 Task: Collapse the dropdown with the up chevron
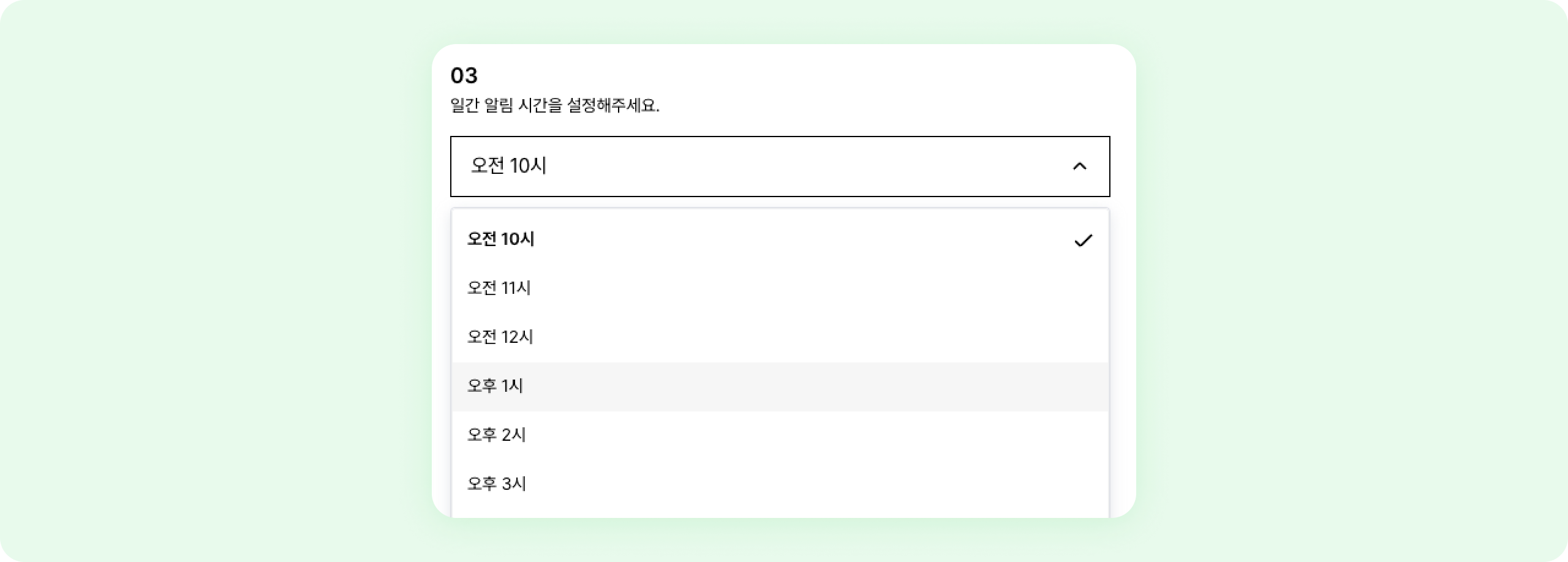pos(1079,167)
